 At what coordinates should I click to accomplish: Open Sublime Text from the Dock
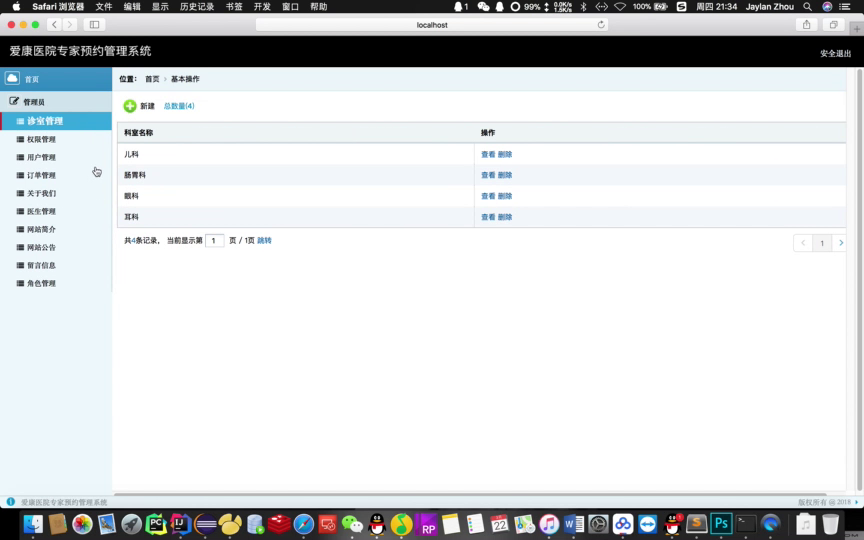[696, 524]
